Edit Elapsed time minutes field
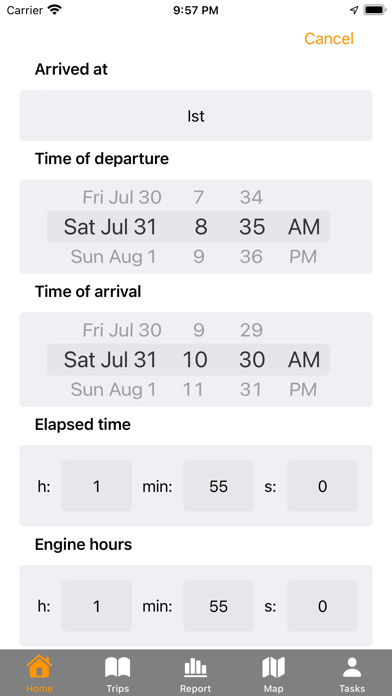The height and width of the screenshot is (696, 392). tap(218, 486)
